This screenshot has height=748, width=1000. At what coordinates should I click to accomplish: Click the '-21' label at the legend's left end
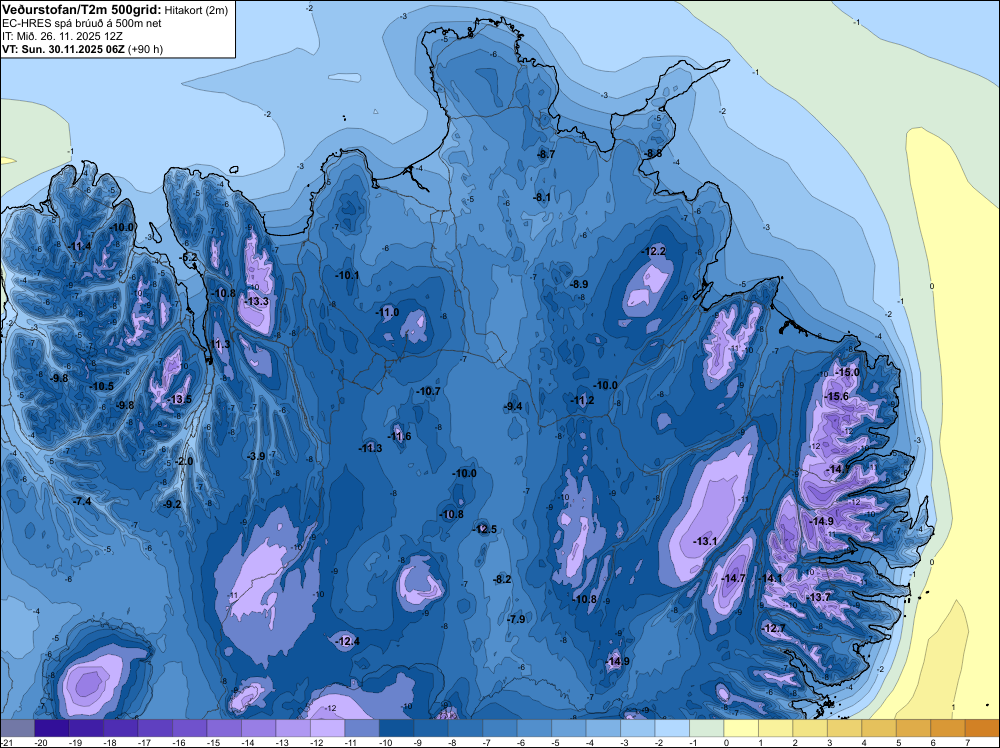click(8, 742)
